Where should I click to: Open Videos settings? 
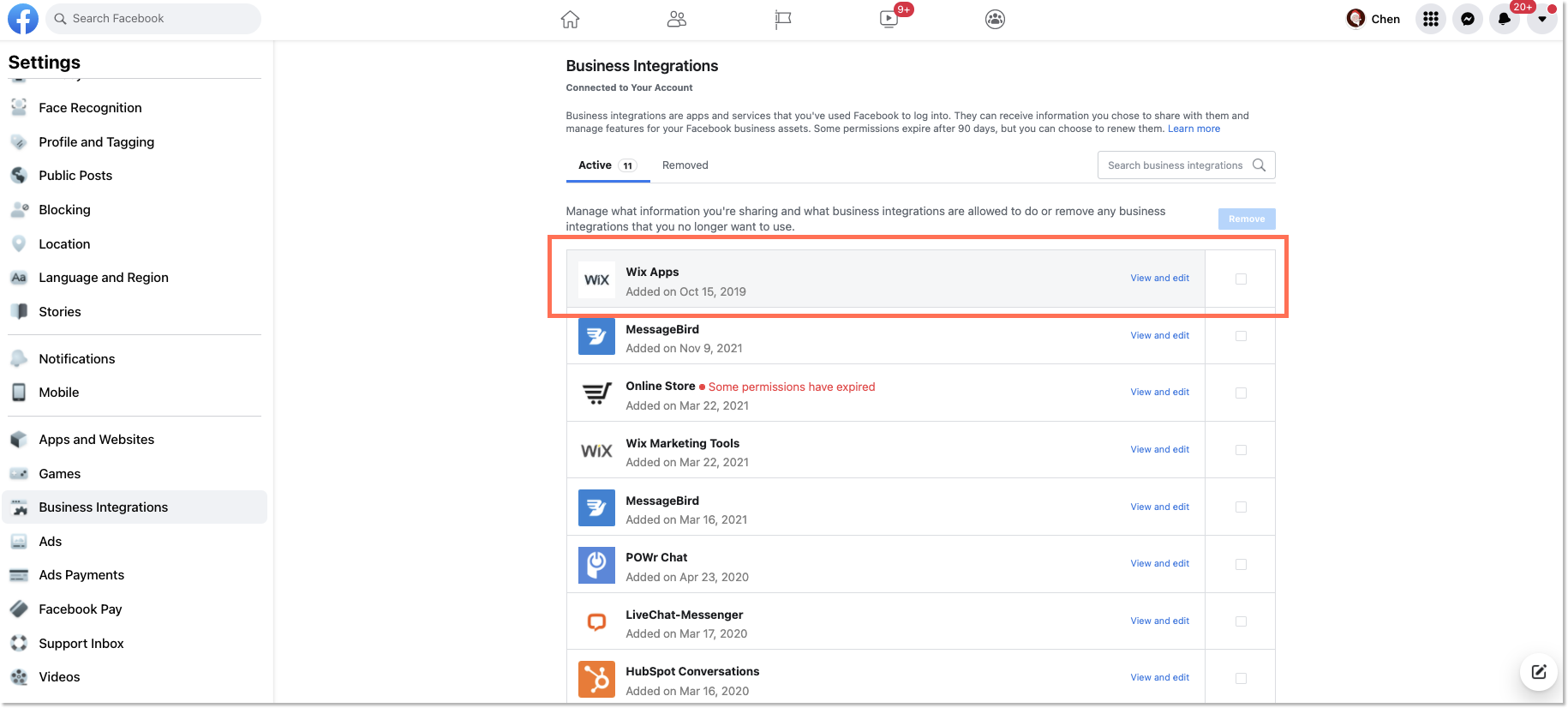click(x=135, y=677)
